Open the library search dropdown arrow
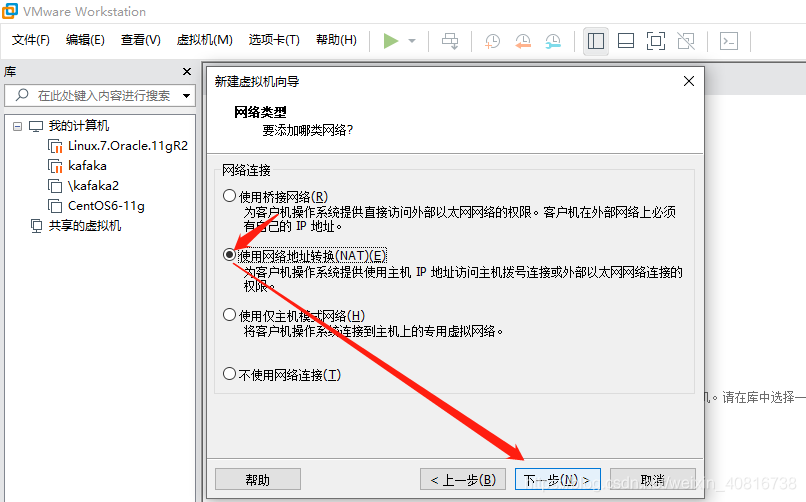 (x=186, y=96)
